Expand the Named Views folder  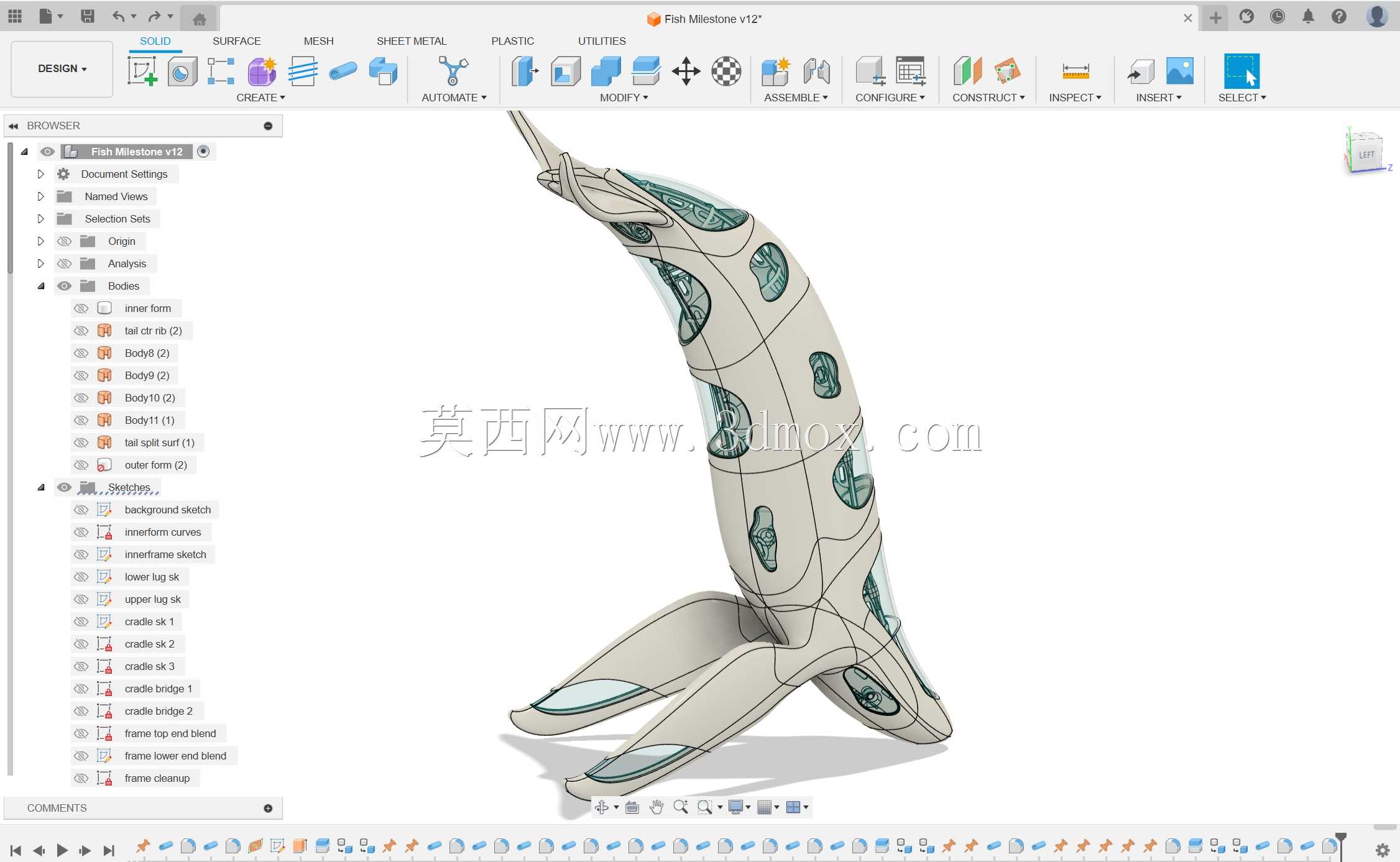click(41, 196)
